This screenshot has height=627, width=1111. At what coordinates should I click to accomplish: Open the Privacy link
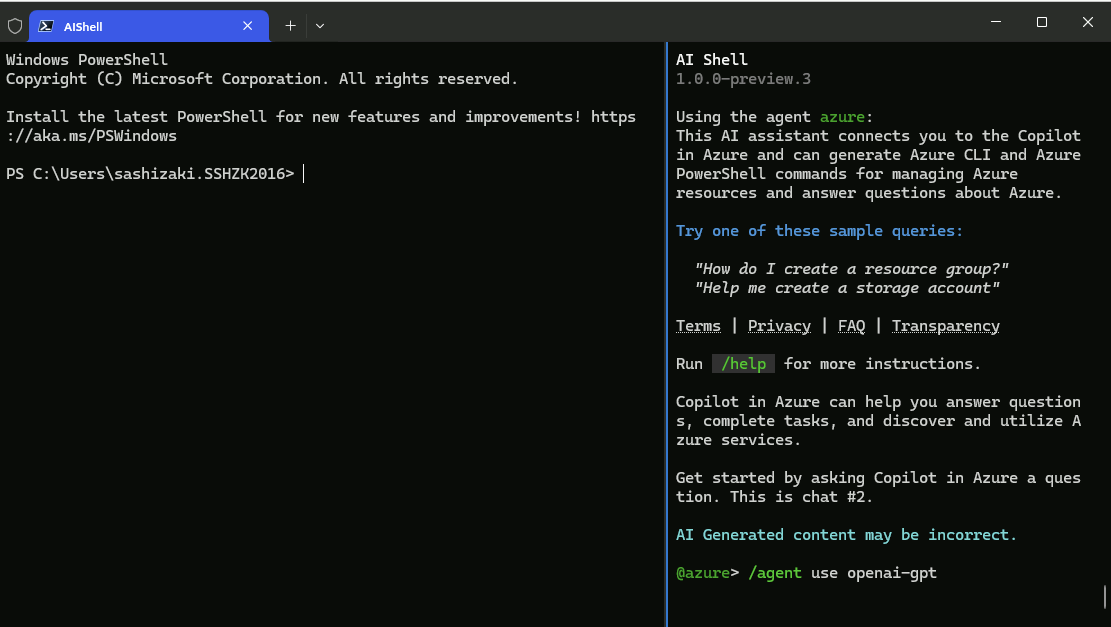[x=779, y=326]
